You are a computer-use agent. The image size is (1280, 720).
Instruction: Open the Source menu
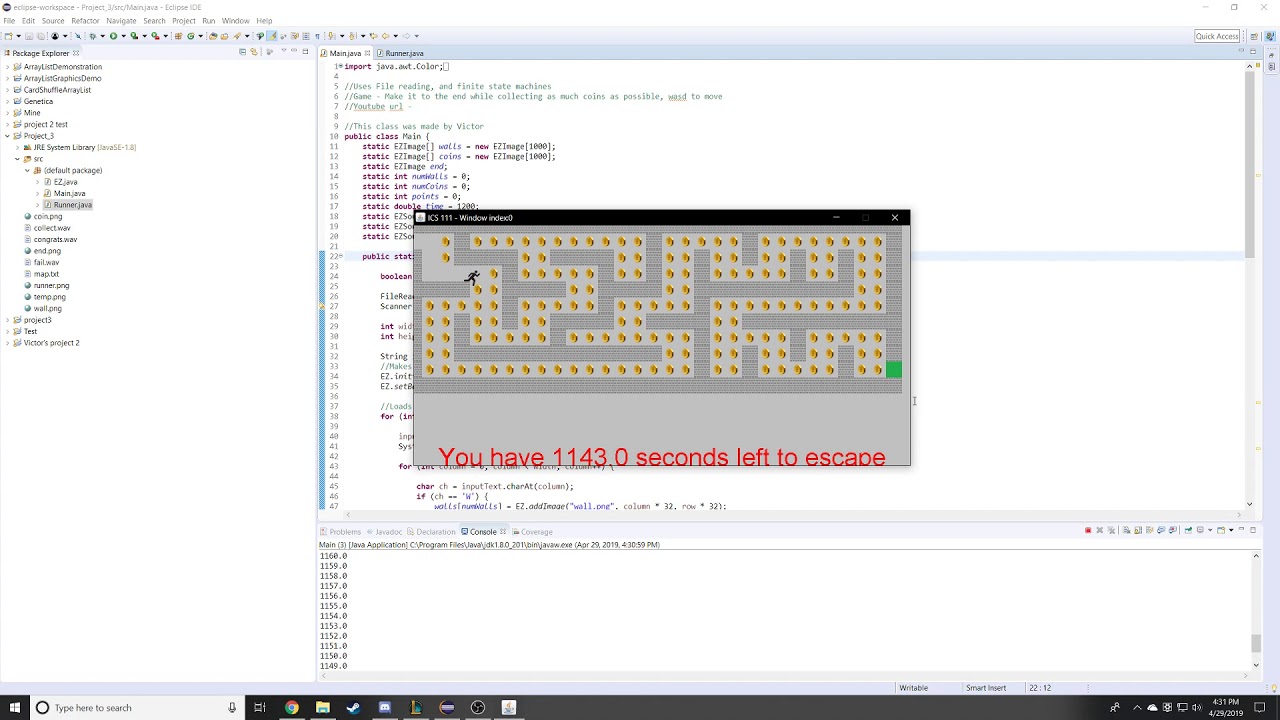53,20
